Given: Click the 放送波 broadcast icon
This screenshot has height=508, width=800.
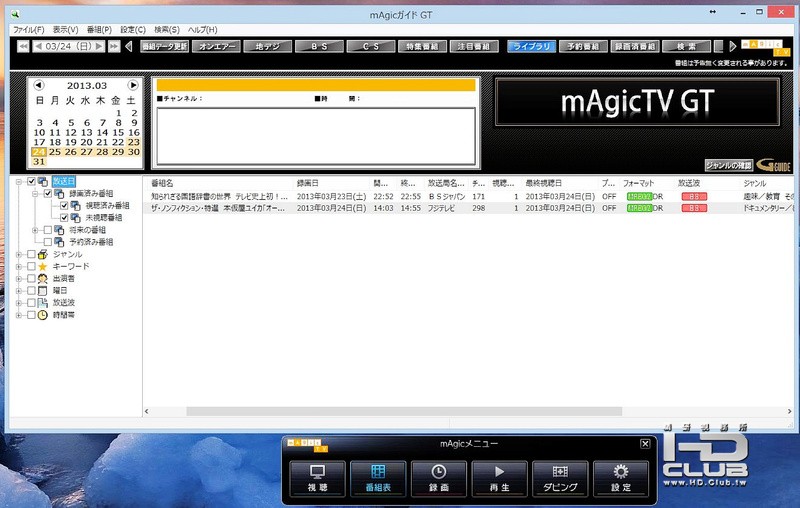Looking at the screenshot, I should pyautogui.click(x=43, y=303).
